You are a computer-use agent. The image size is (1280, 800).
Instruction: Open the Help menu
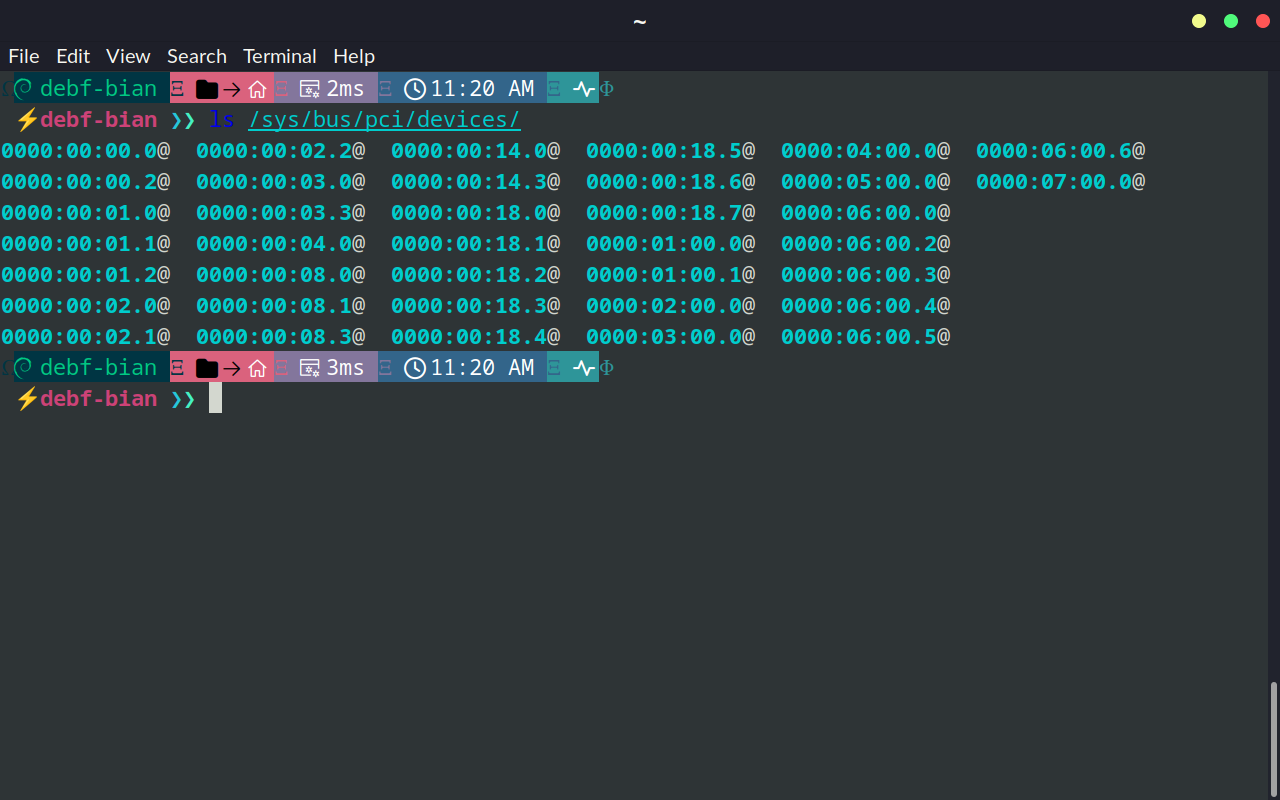click(354, 56)
